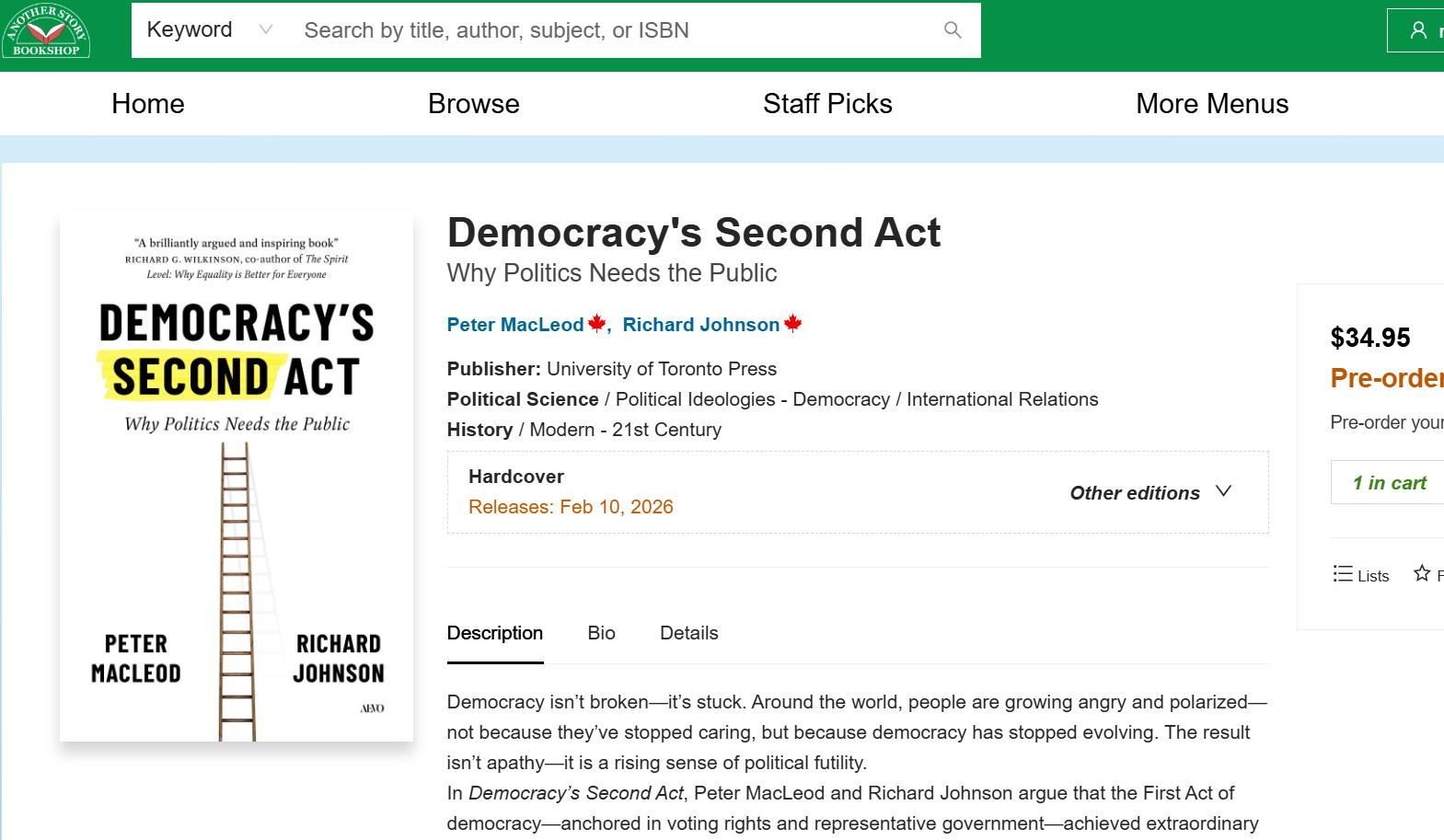Click maple leaf beside Richard Johnson
Image resolution: width=1444 pixels, height=840 pixels.
pos(792,323)
